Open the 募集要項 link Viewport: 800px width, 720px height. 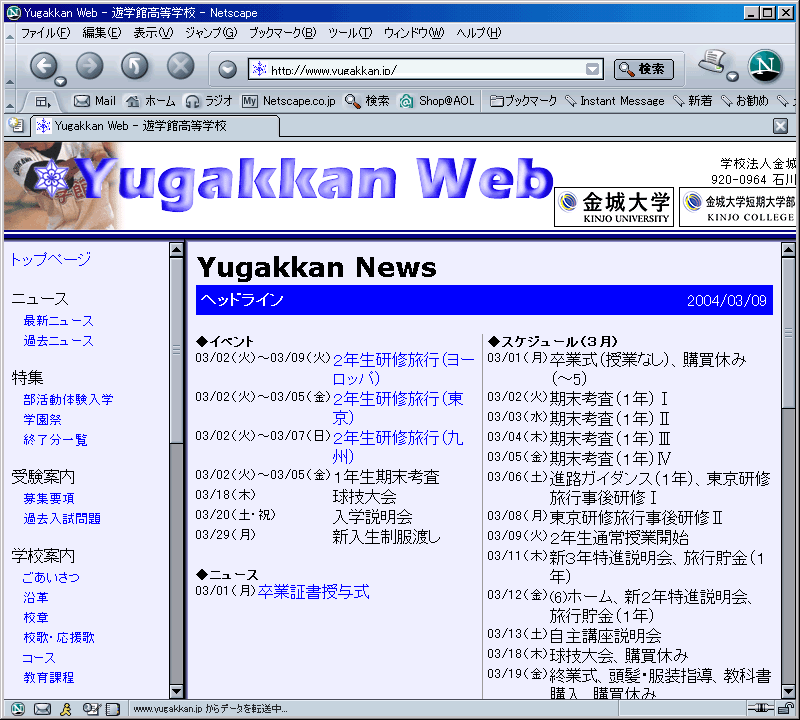[49, 498]
